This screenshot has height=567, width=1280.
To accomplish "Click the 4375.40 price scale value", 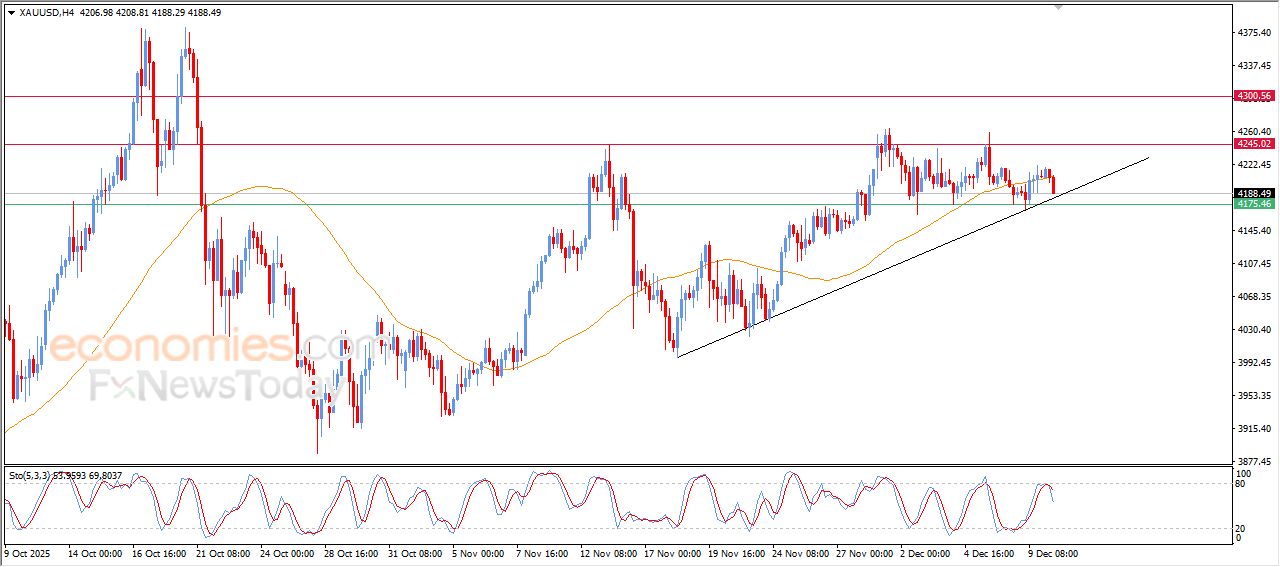I will pyautogui.click(x=1254, y=33).
